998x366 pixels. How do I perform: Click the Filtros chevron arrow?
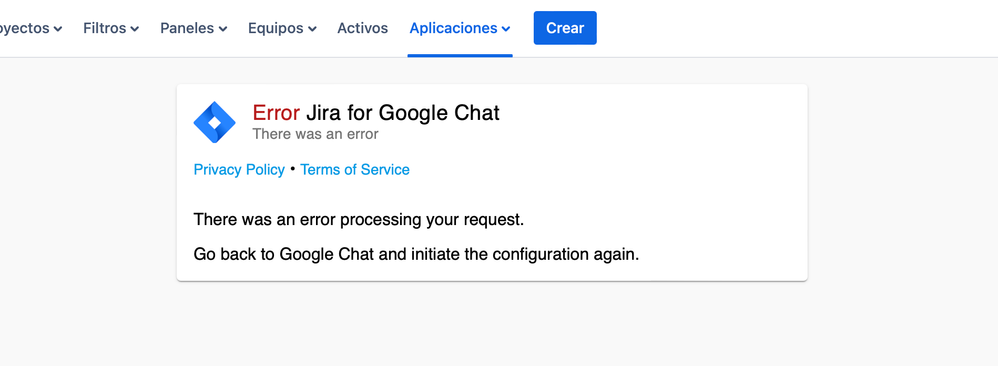click(134, 29)
